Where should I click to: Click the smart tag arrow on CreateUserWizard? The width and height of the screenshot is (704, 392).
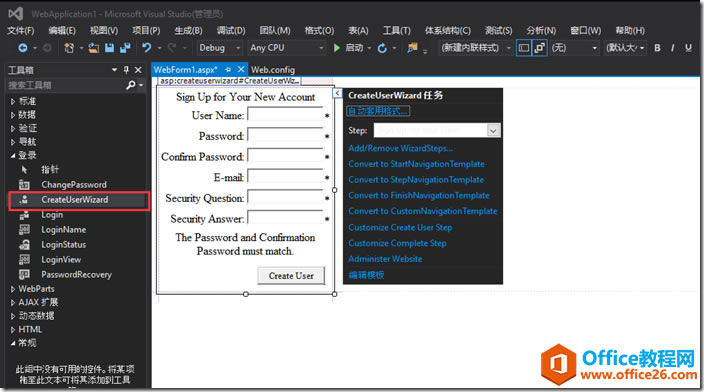point(337,92)
